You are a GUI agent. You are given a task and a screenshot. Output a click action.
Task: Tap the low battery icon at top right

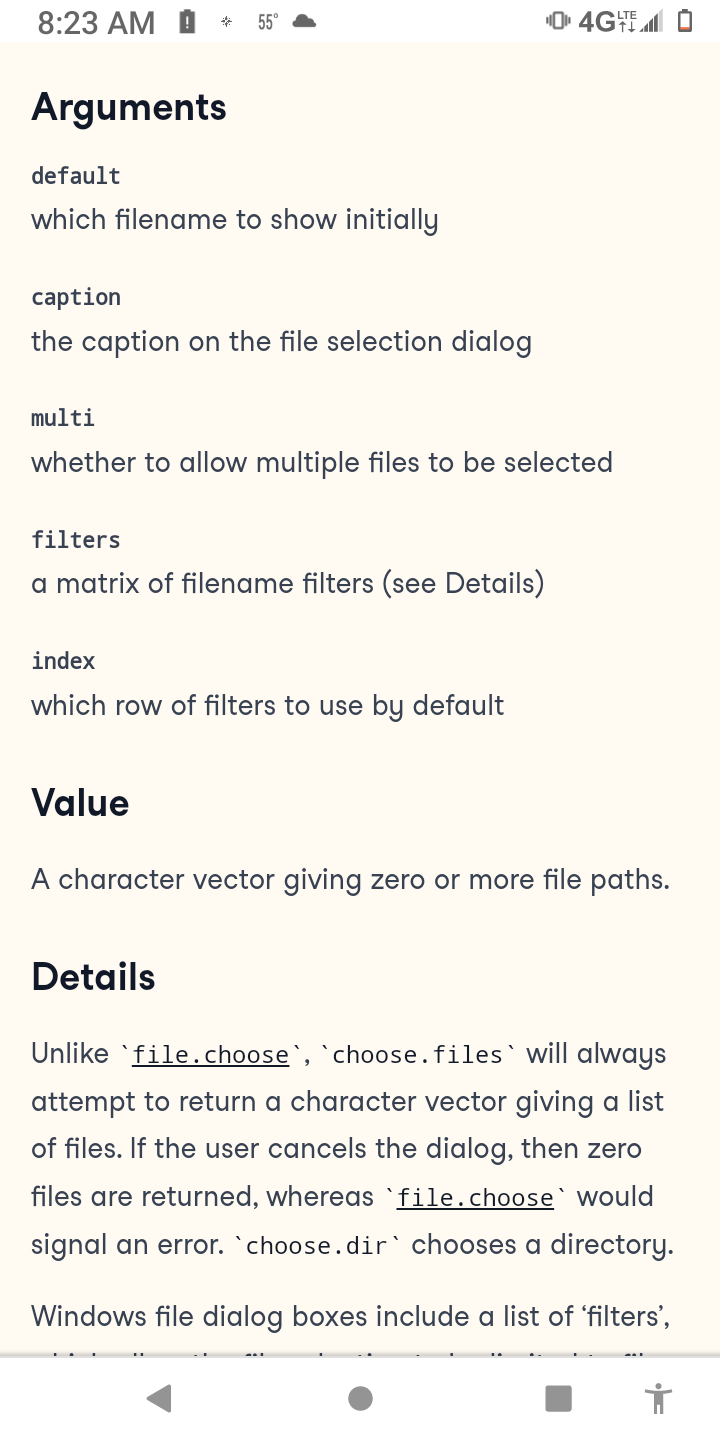pos(686,21)
